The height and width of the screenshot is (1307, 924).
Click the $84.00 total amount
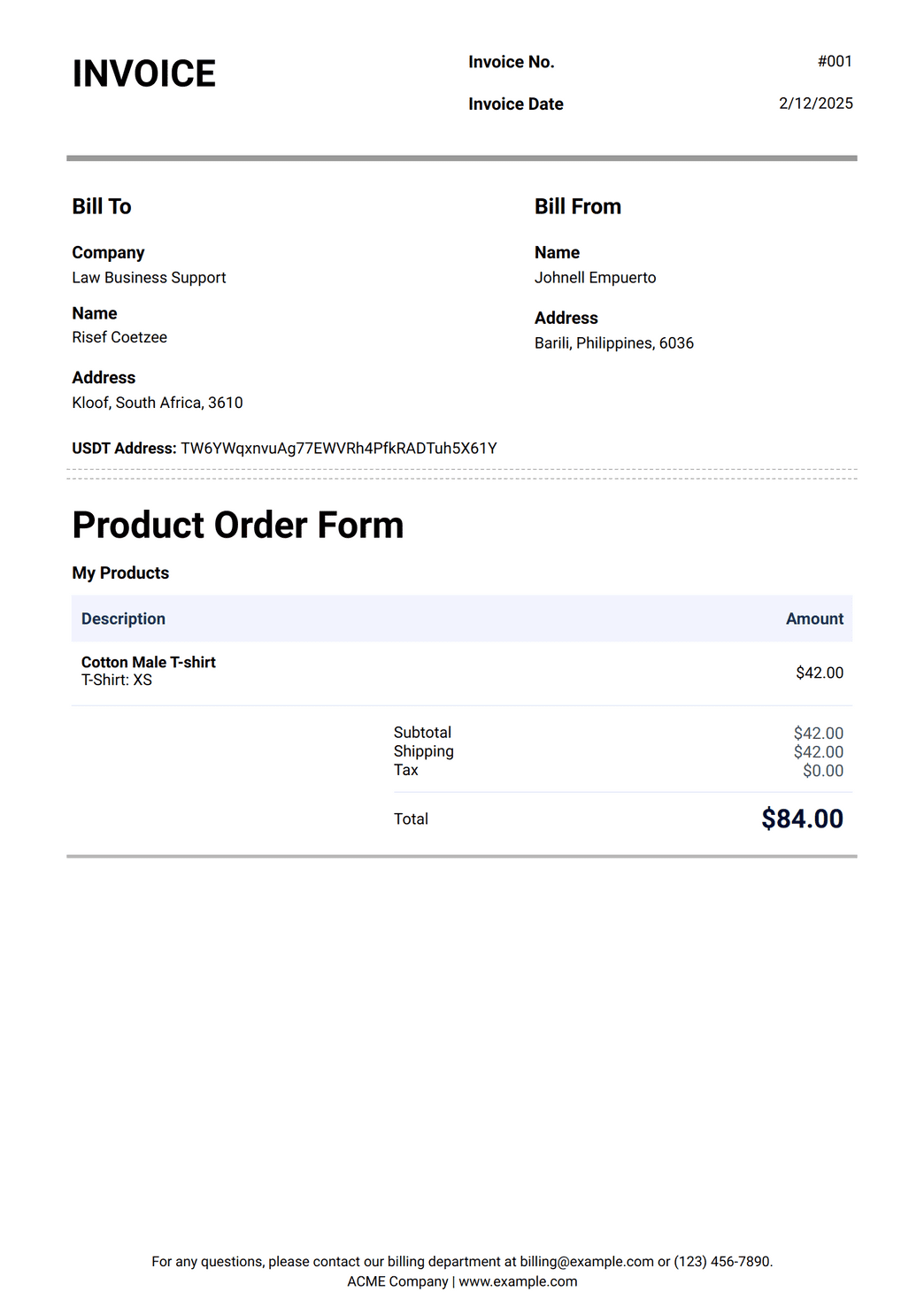click(x=802, y=819)
